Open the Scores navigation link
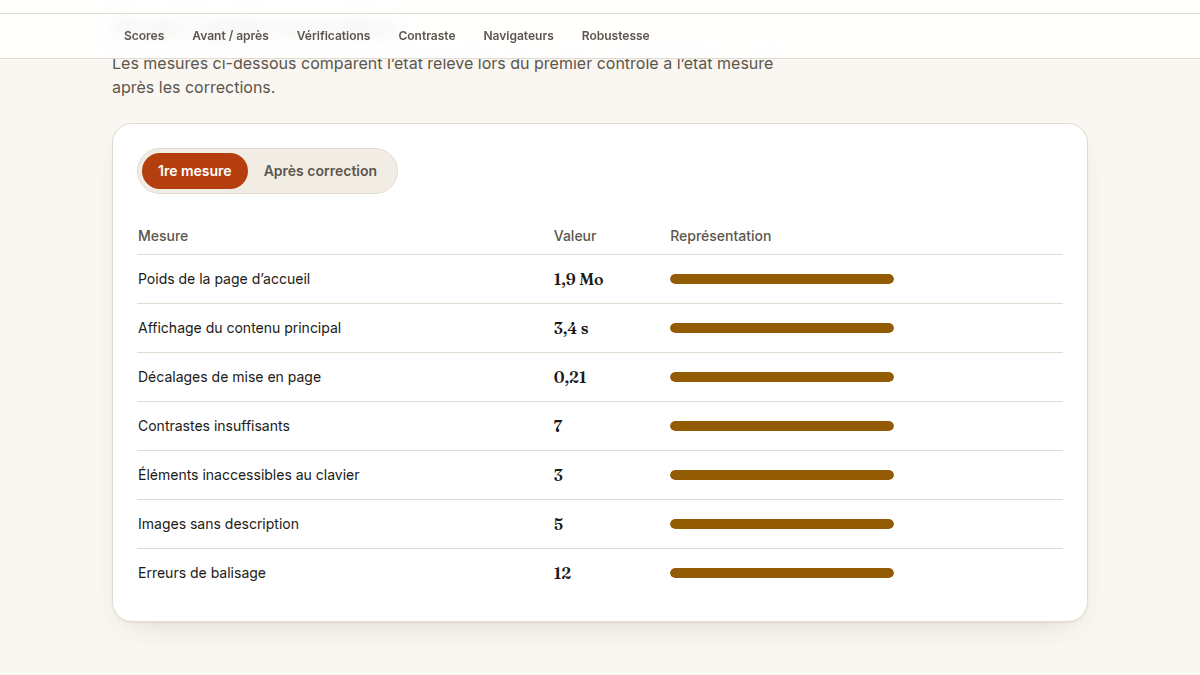Viewport: 1200px width, 675px height. tap(144, 36)
